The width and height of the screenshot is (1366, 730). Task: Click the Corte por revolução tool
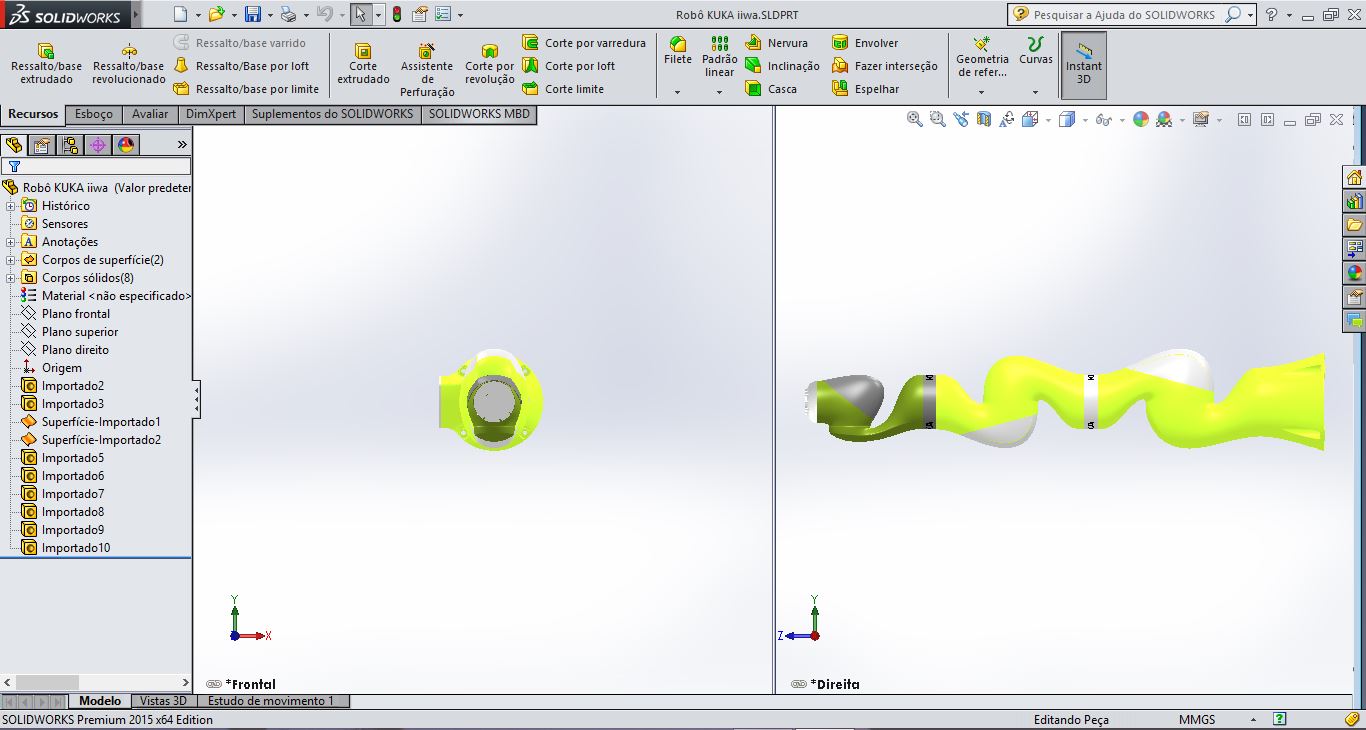click(x=490, y=63)
